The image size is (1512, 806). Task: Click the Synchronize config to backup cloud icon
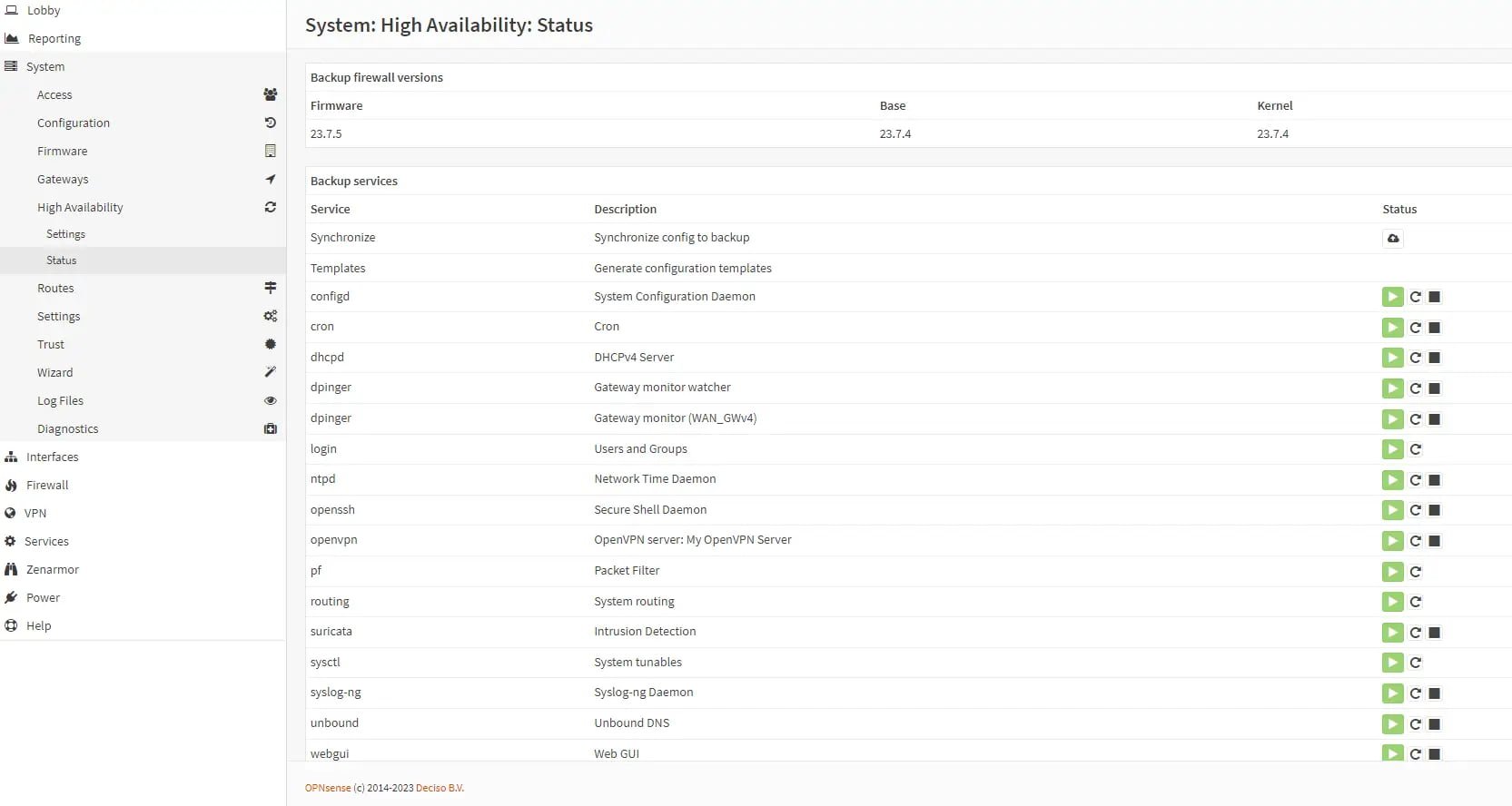point(1393,238)
